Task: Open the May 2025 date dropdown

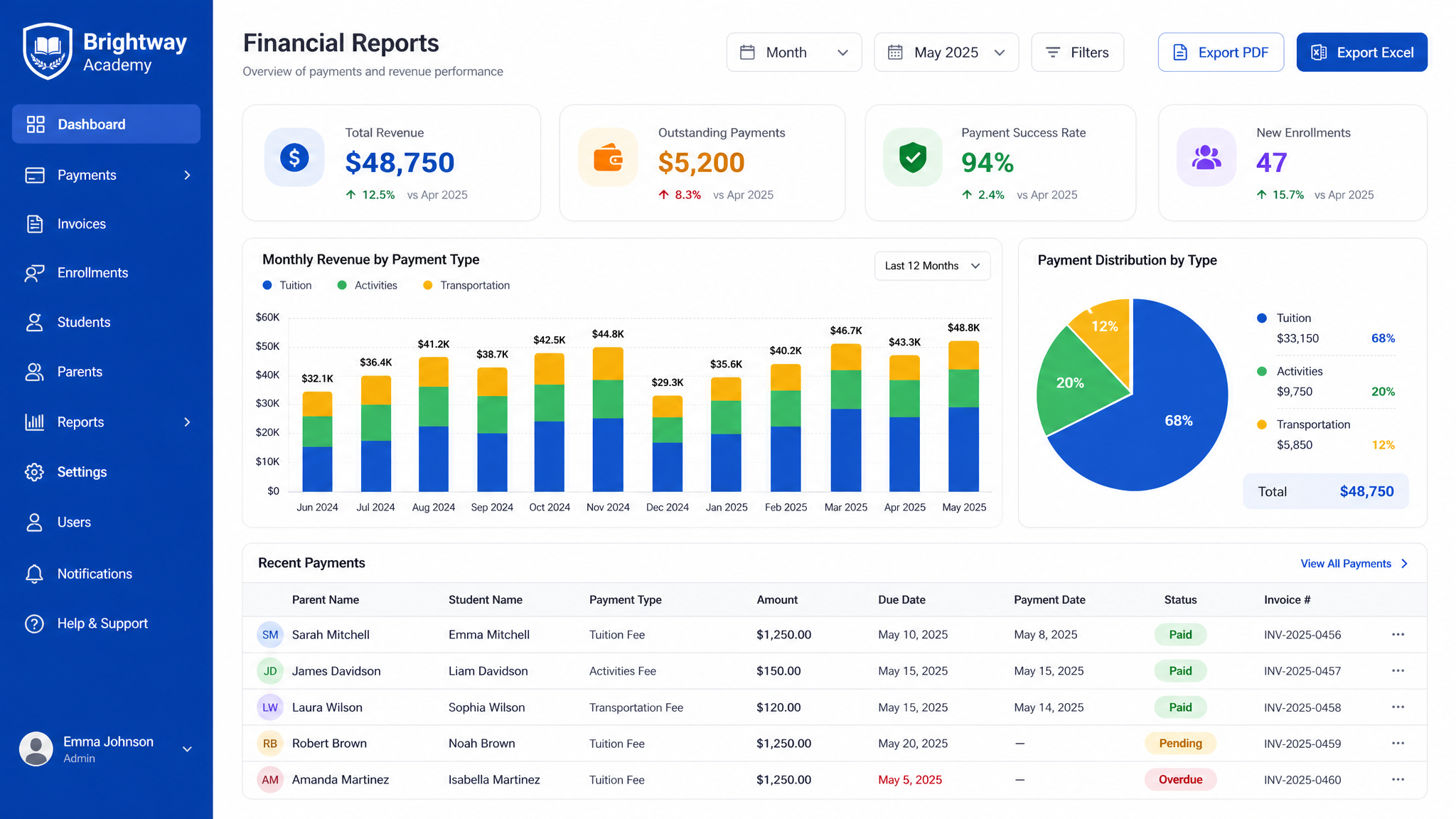Action: 946,53
